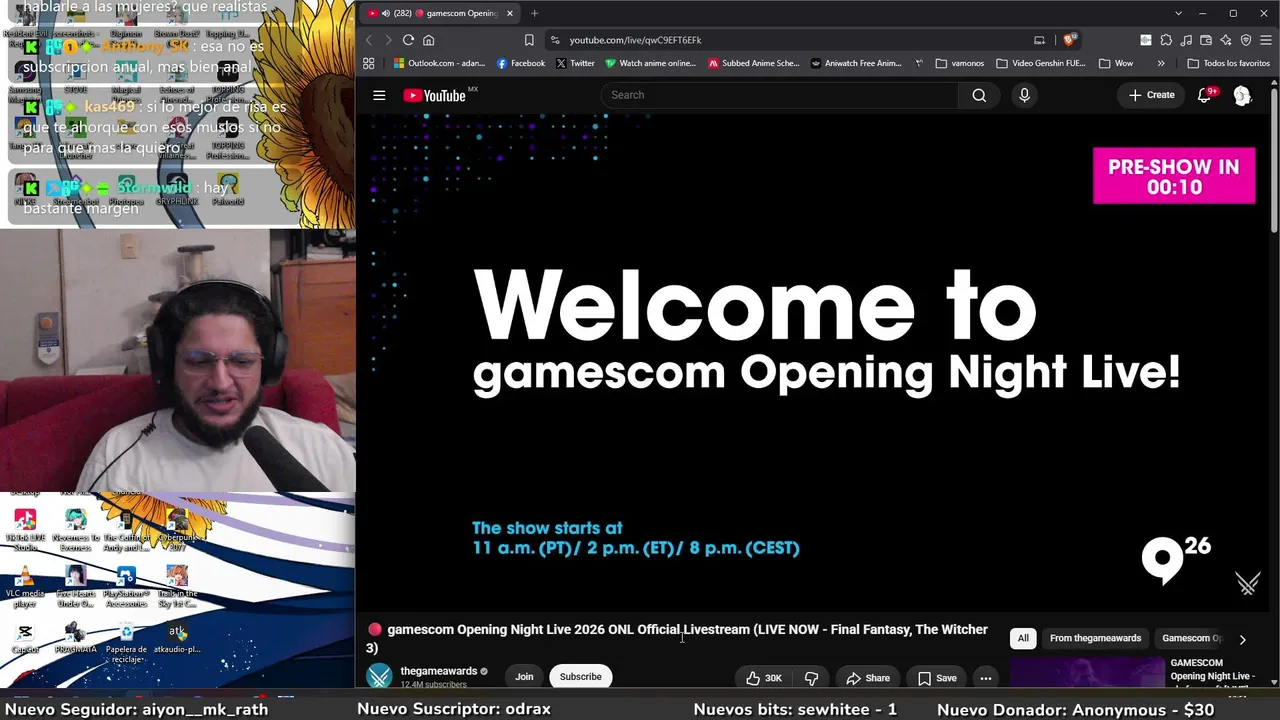Image resolution: width=1280 pixels, height=720 pixels.
Task: Open a new browser tab
Action: pos(534,13)
